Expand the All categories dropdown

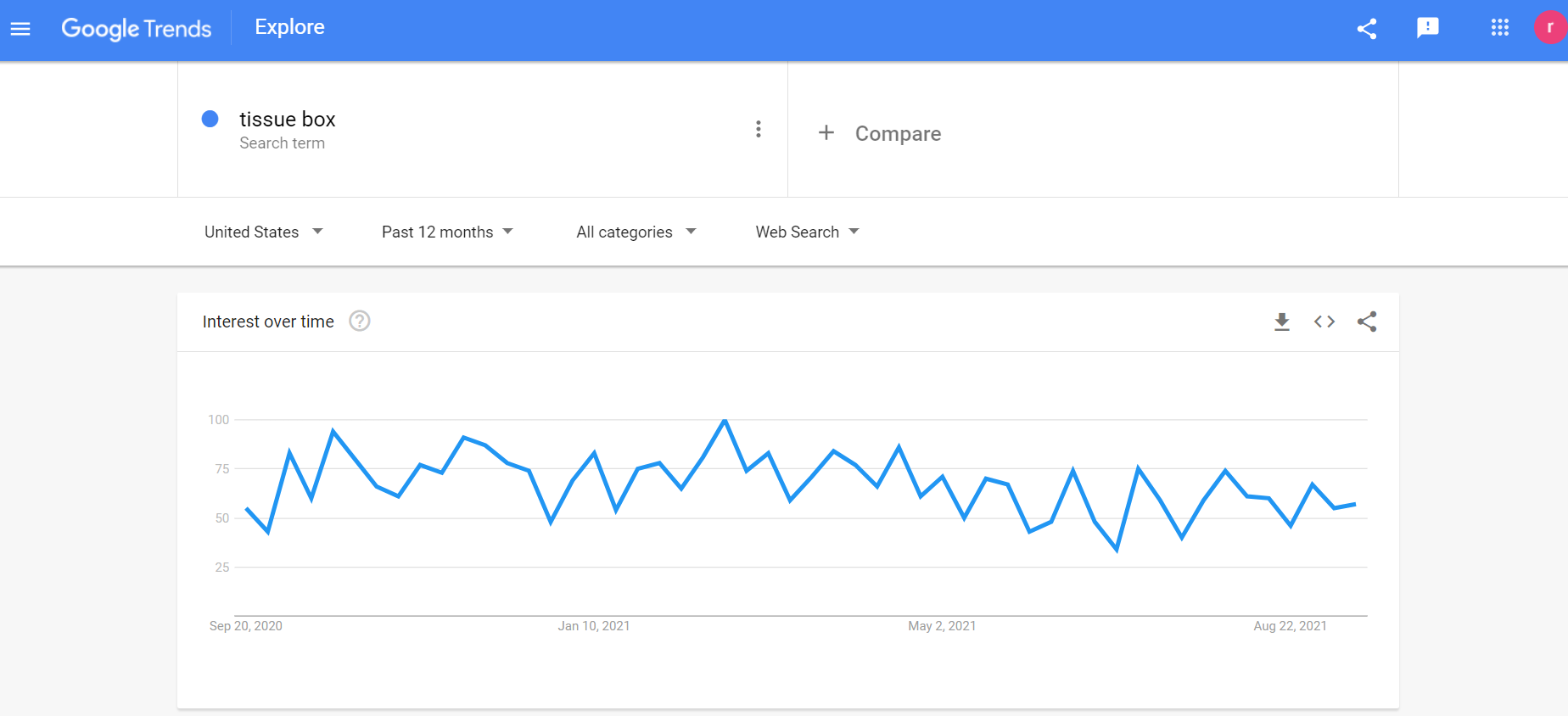pyautogui.click(x=636, y=232)
